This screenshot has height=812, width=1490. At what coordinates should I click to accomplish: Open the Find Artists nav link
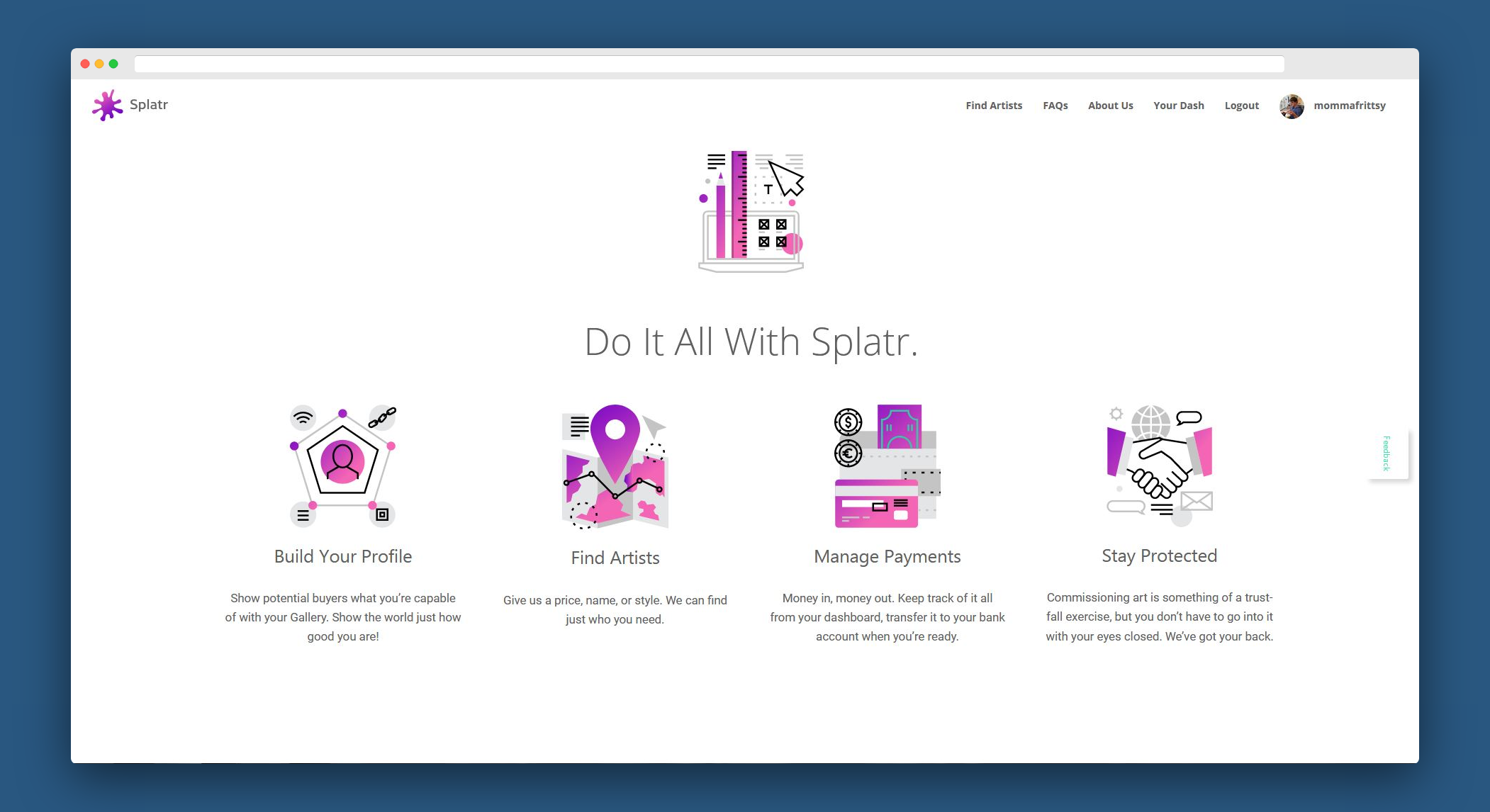[x=994, y=106]
